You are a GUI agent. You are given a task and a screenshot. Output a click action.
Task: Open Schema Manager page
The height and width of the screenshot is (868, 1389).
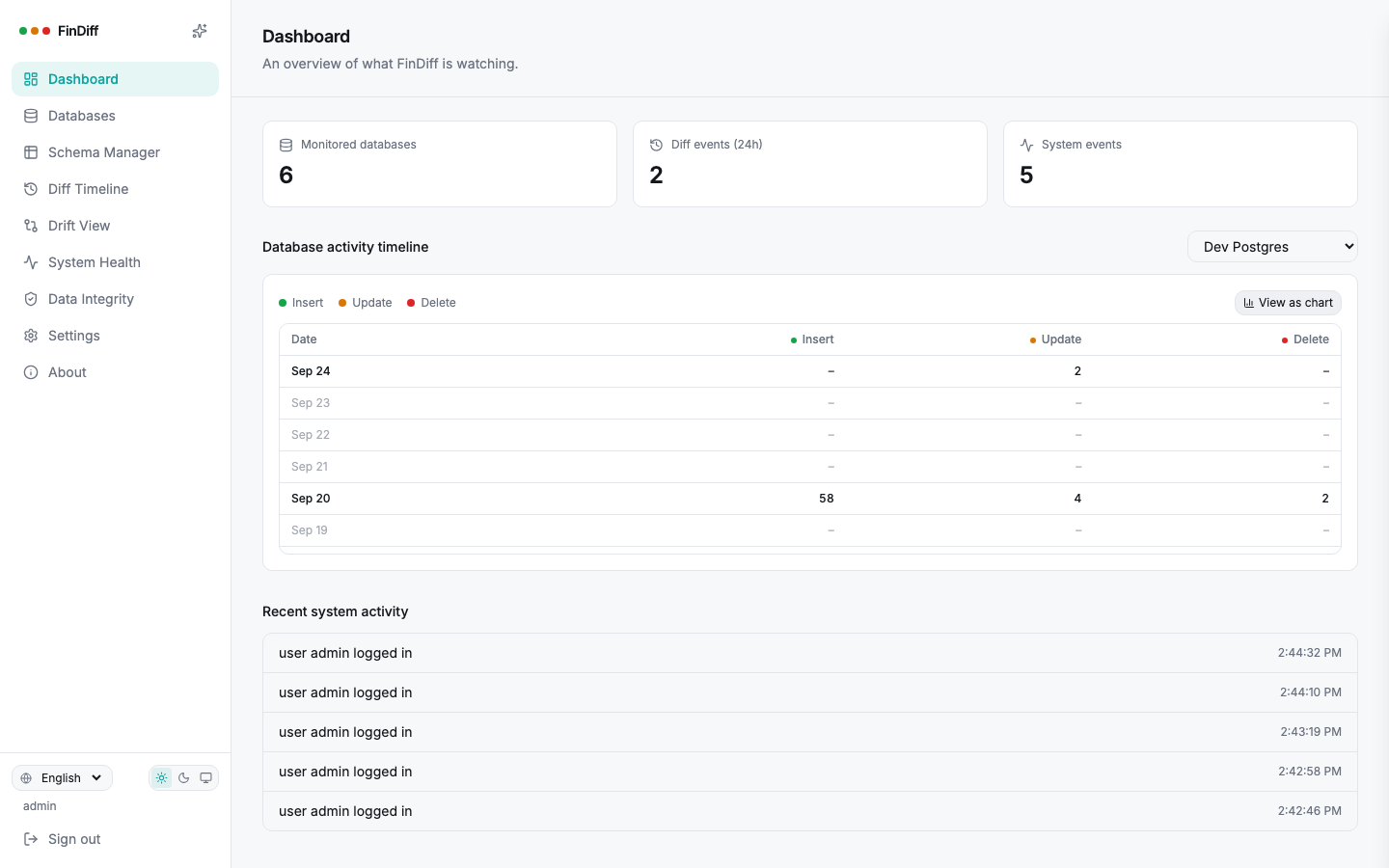[x=116, y=152]
